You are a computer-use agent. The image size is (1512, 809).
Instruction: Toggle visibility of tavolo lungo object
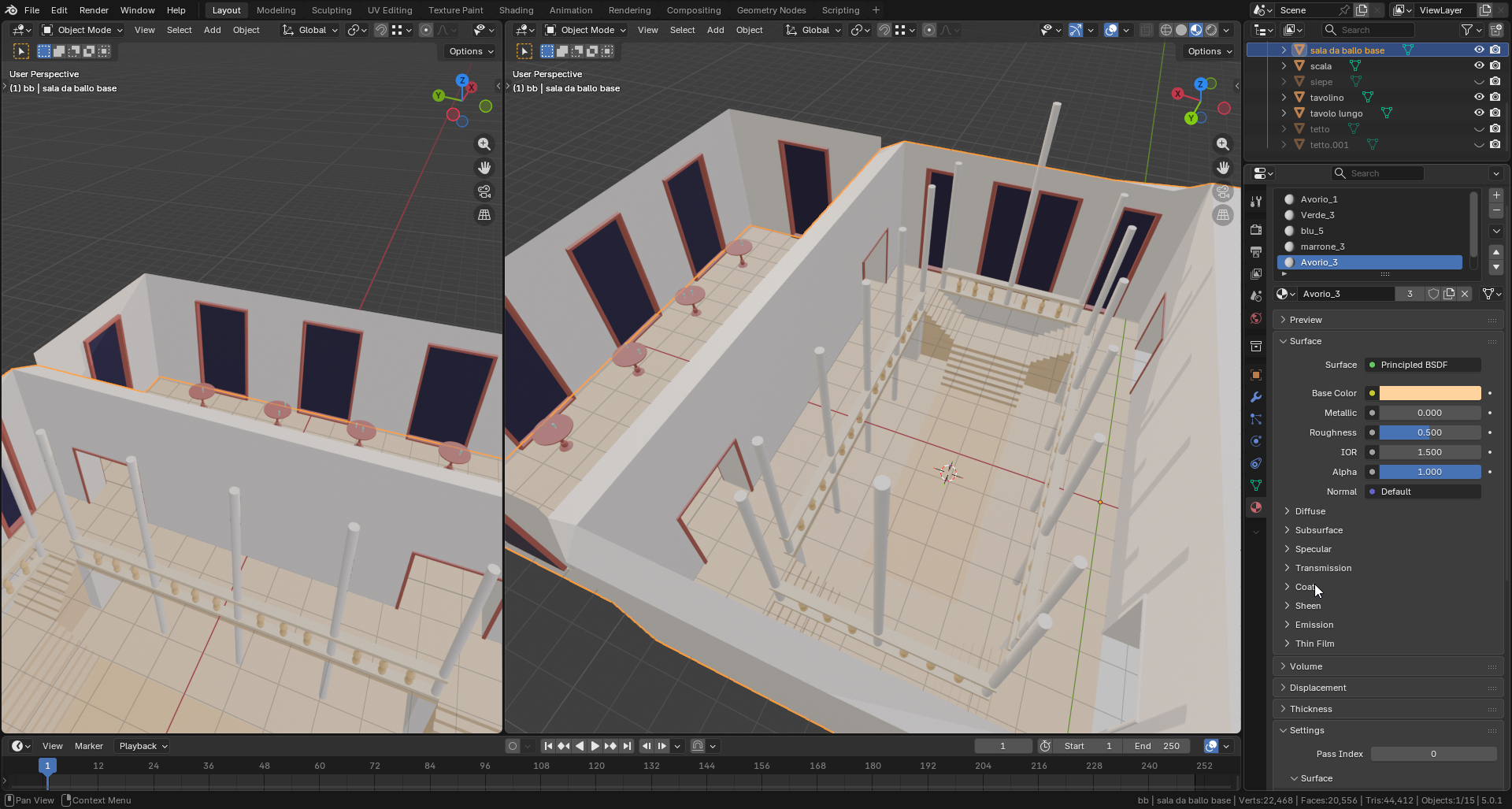(1478, 113)
